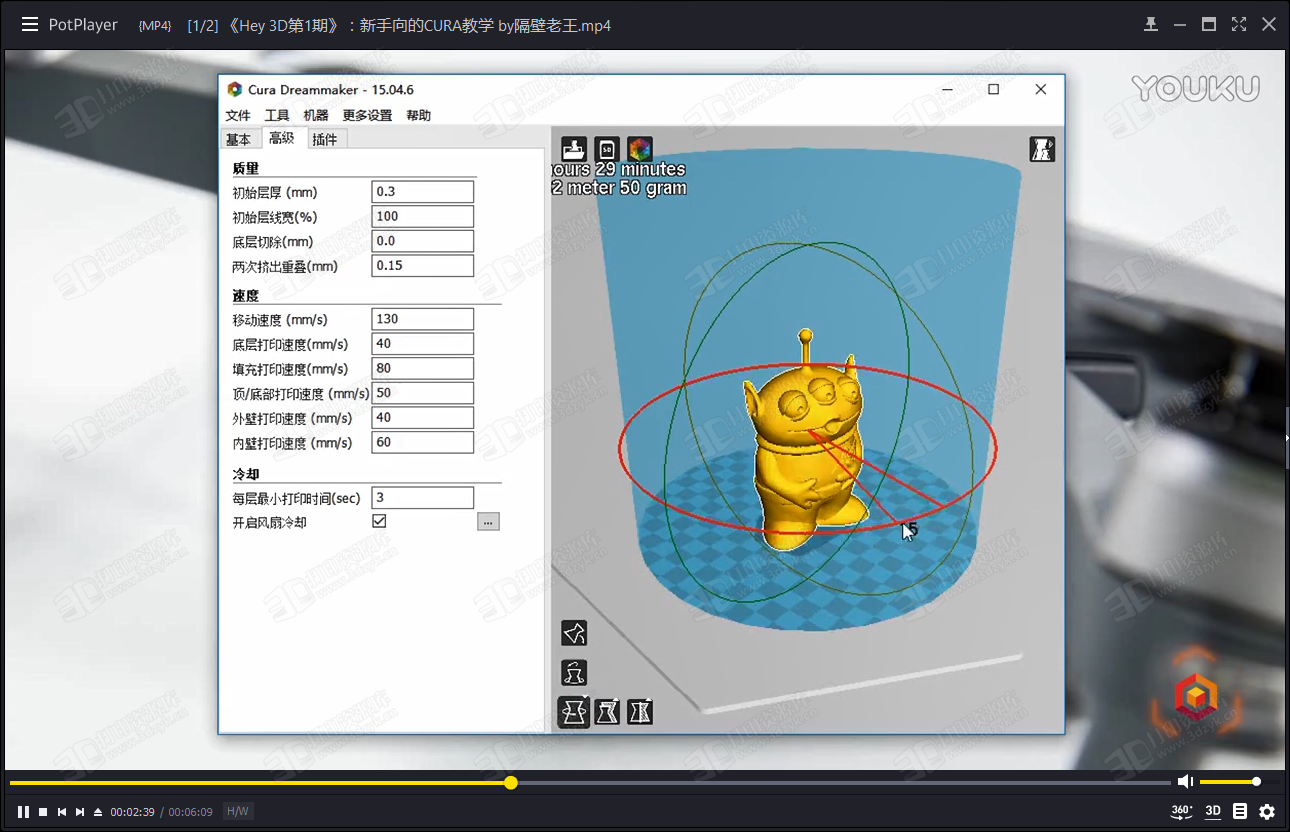1290x832 pixels.
Task: Click the eject/open file icon
Action: pyautogui.click(x=98, y=812)
